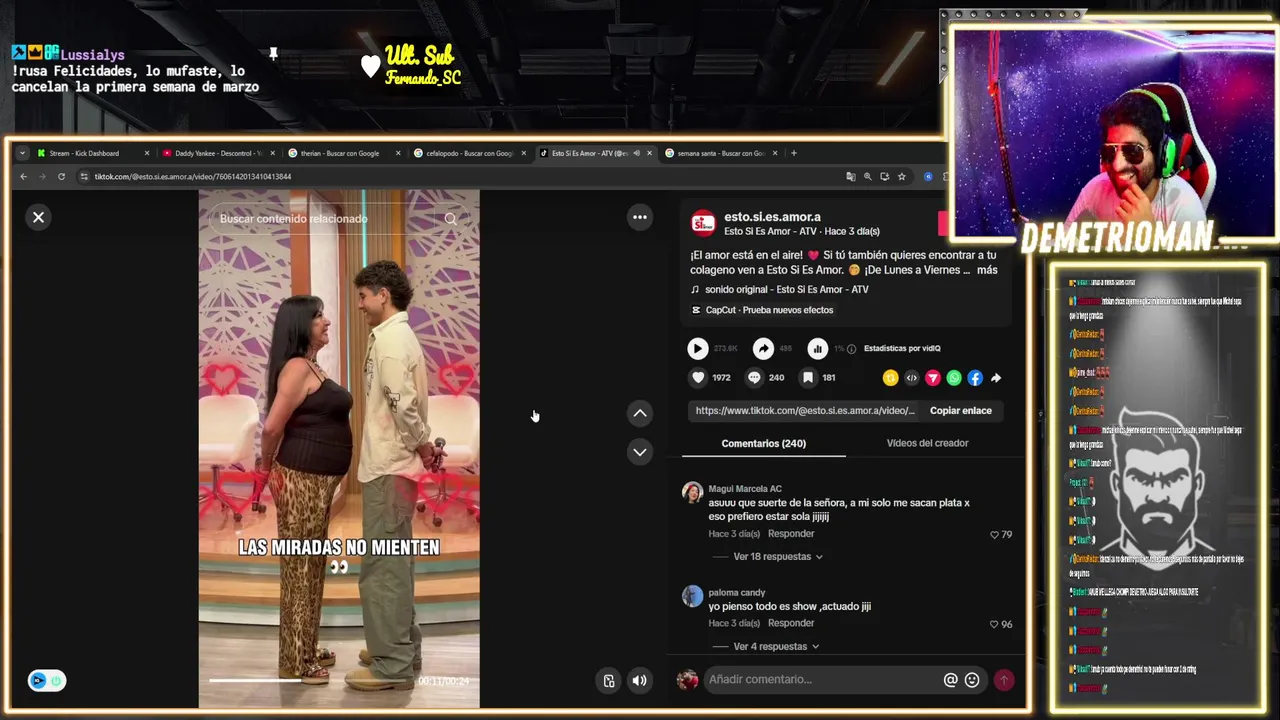Viewport: 1280px width, 720px height.
Task: Close the Stream - Kick Dashboard tab
Action: point(147,153)
